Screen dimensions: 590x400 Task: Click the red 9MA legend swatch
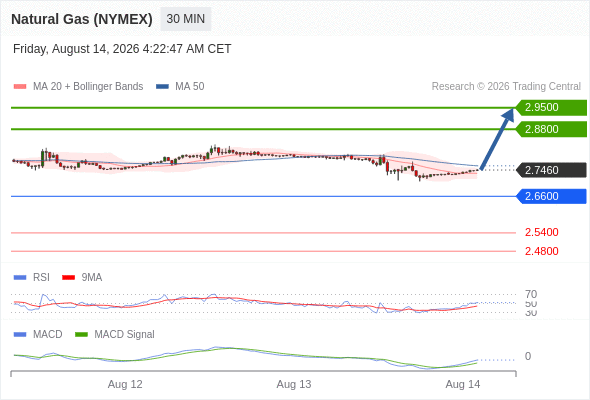[68, 277]
